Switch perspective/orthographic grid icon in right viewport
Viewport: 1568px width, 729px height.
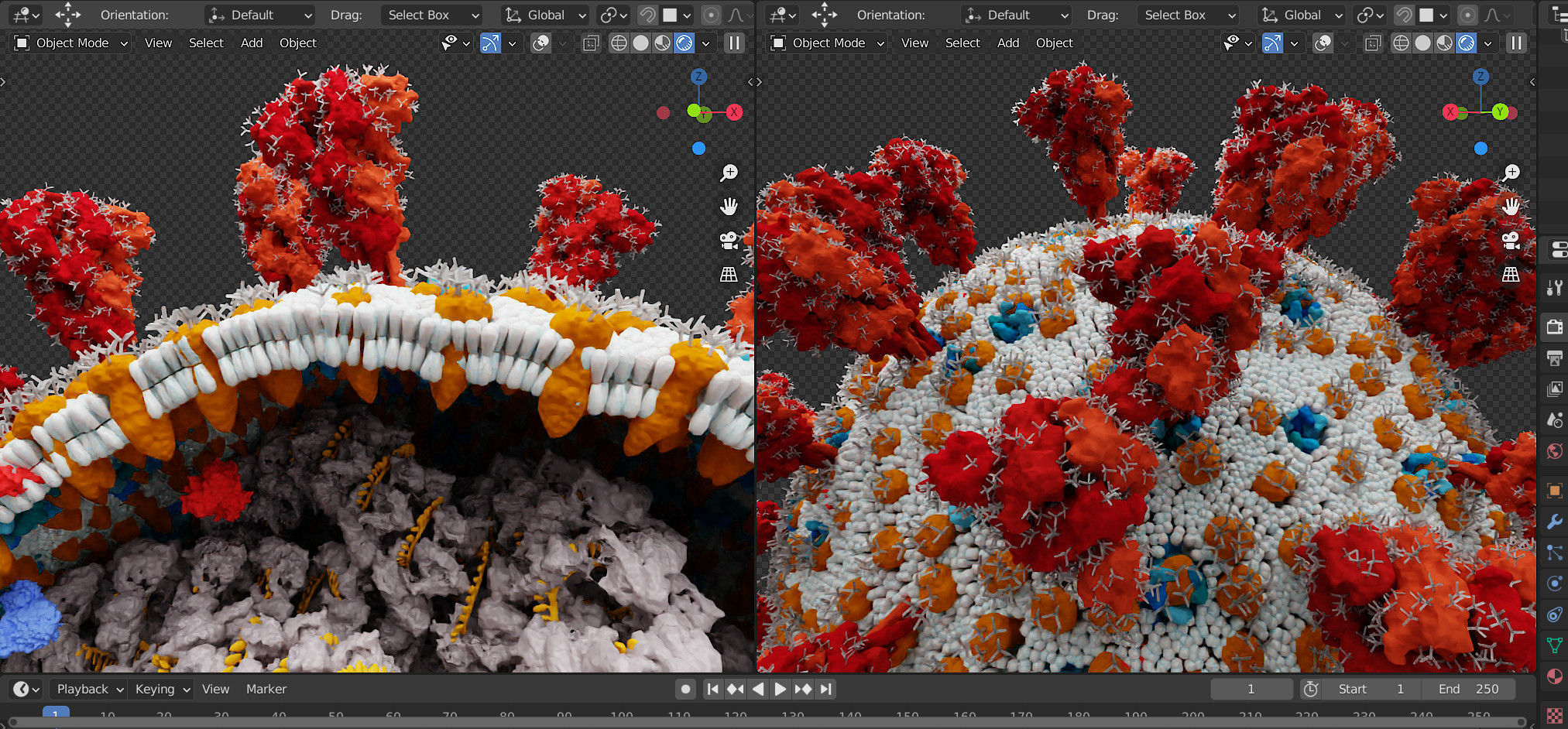tap(1511, 275)
